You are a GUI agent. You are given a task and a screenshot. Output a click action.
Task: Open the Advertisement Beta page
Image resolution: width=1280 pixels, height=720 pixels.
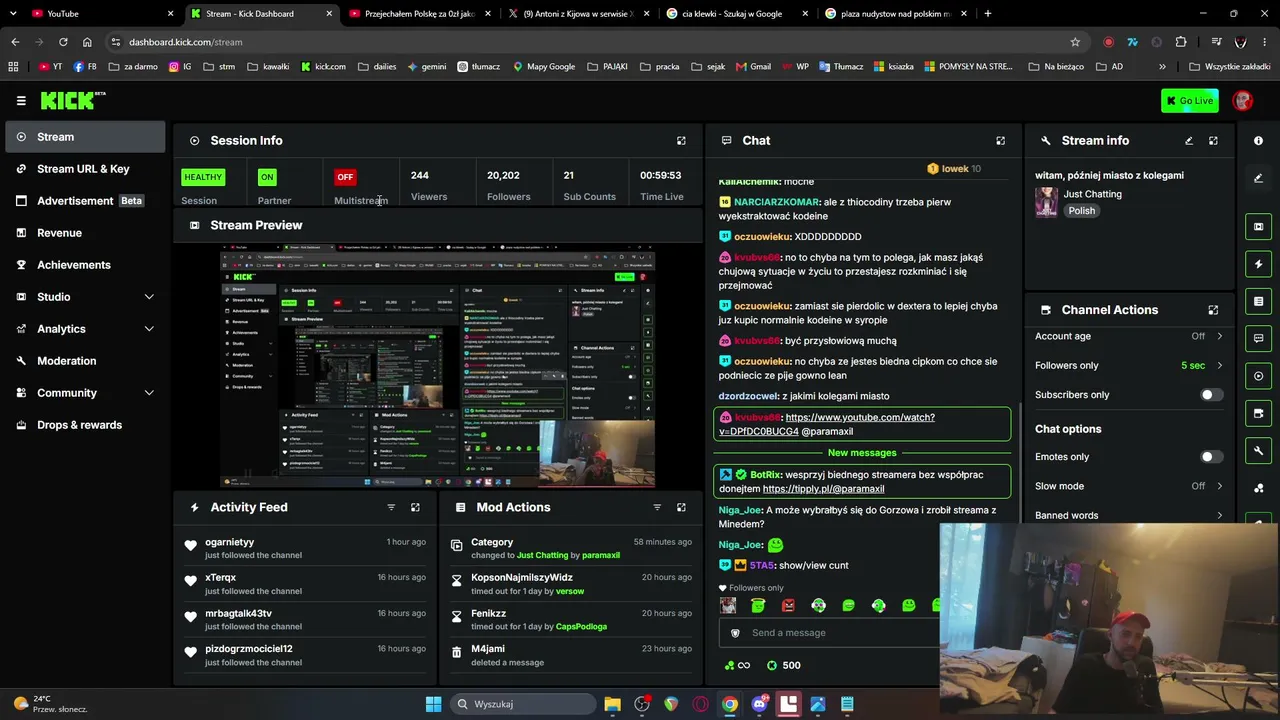[x=85, y=201]
